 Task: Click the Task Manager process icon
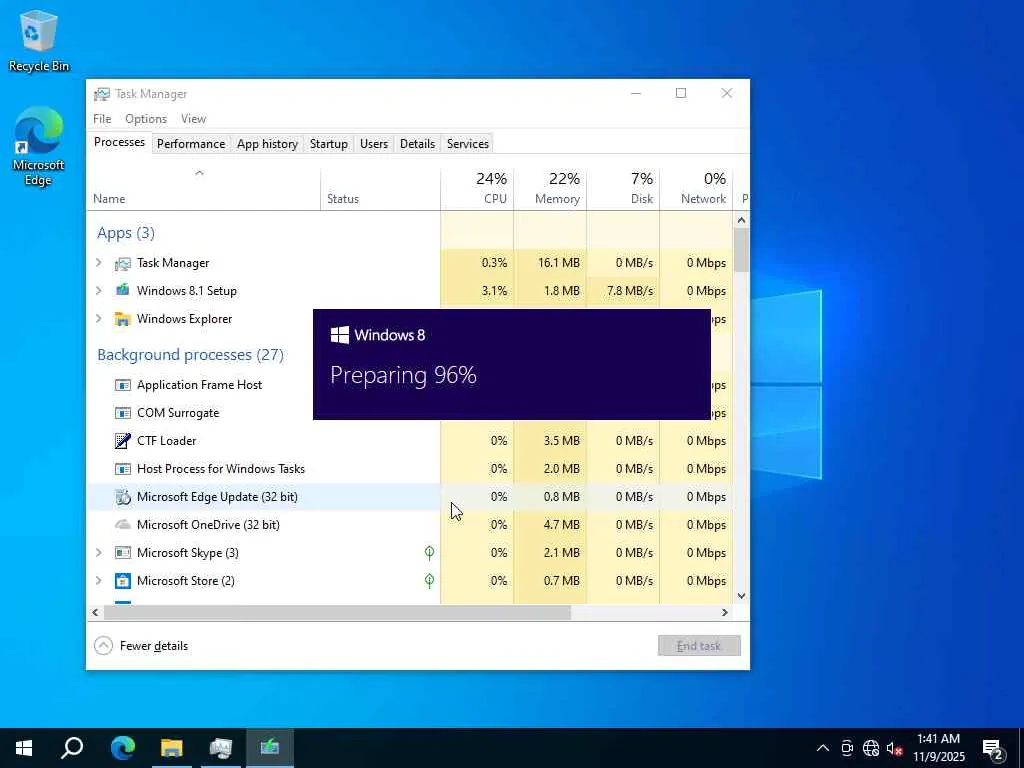click(x=123, y=263)
